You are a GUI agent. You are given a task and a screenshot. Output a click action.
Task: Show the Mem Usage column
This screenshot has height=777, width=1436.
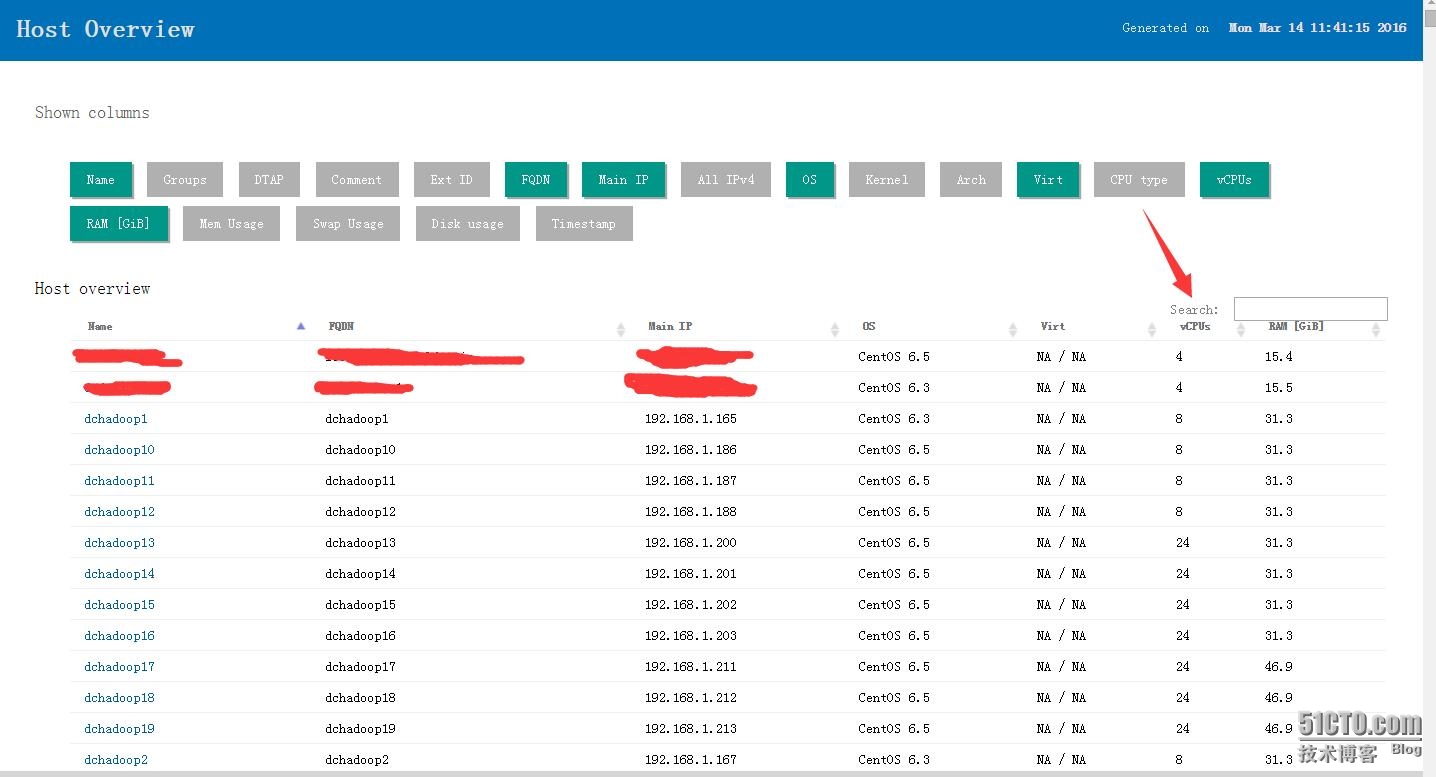click(231, 223)
